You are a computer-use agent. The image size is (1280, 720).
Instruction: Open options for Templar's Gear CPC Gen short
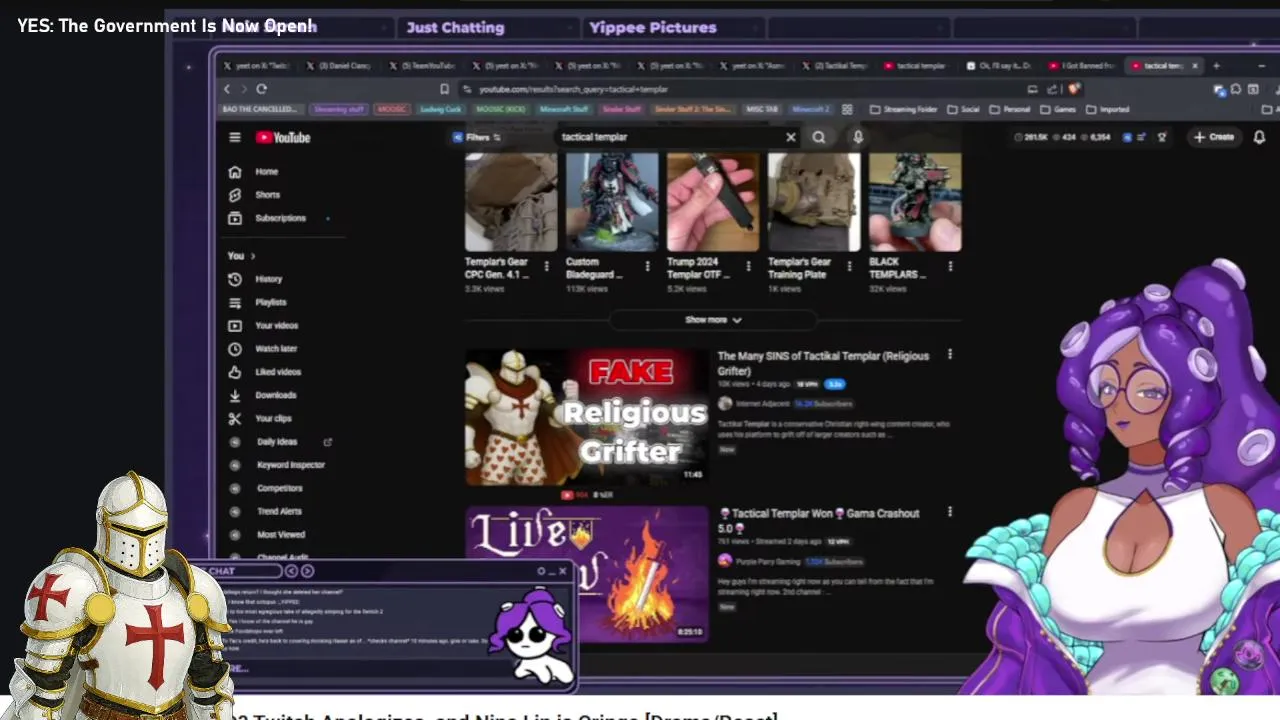point(546,266)
